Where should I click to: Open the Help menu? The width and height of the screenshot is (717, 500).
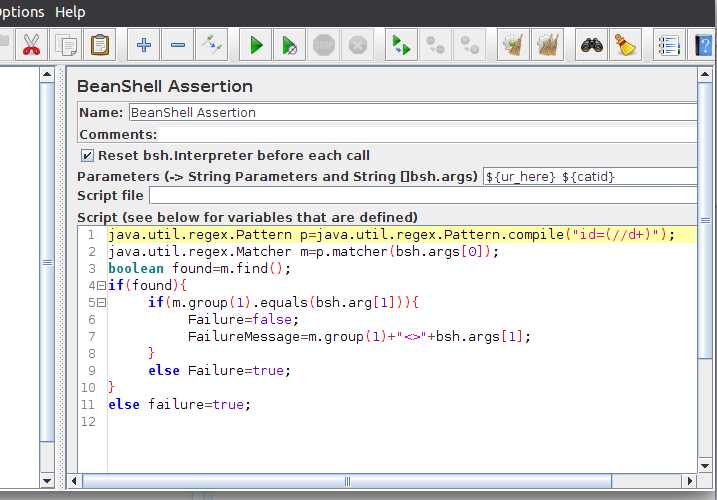70,11
